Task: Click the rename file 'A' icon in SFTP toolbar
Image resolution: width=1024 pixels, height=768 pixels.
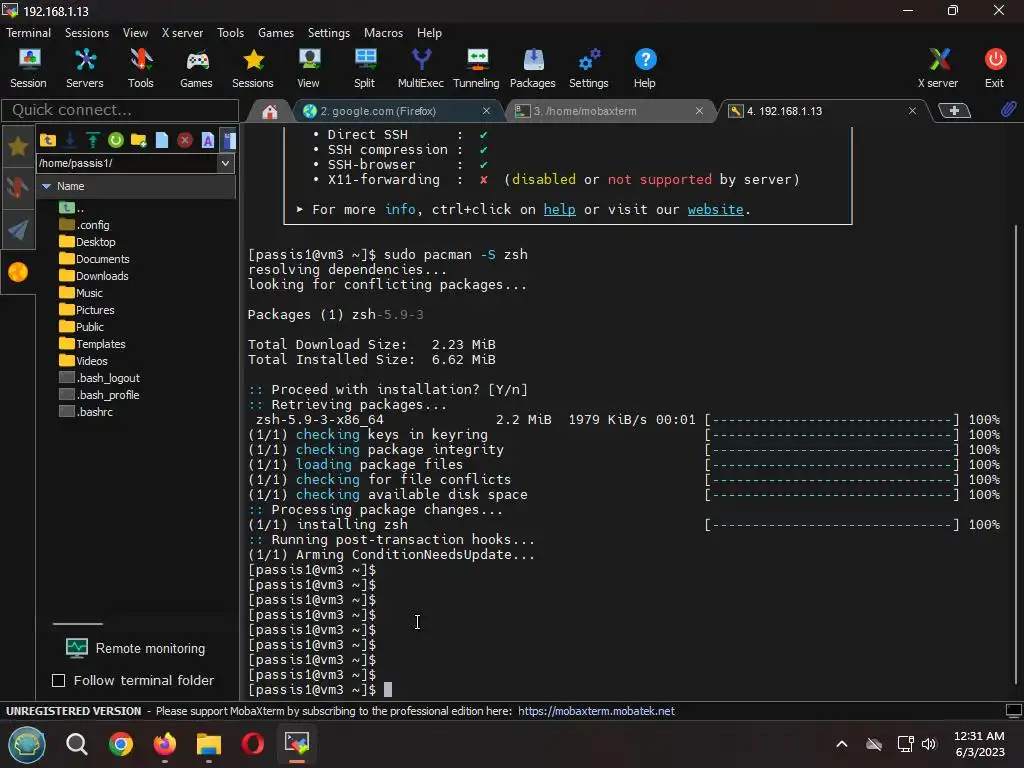Action: [208, 140]
